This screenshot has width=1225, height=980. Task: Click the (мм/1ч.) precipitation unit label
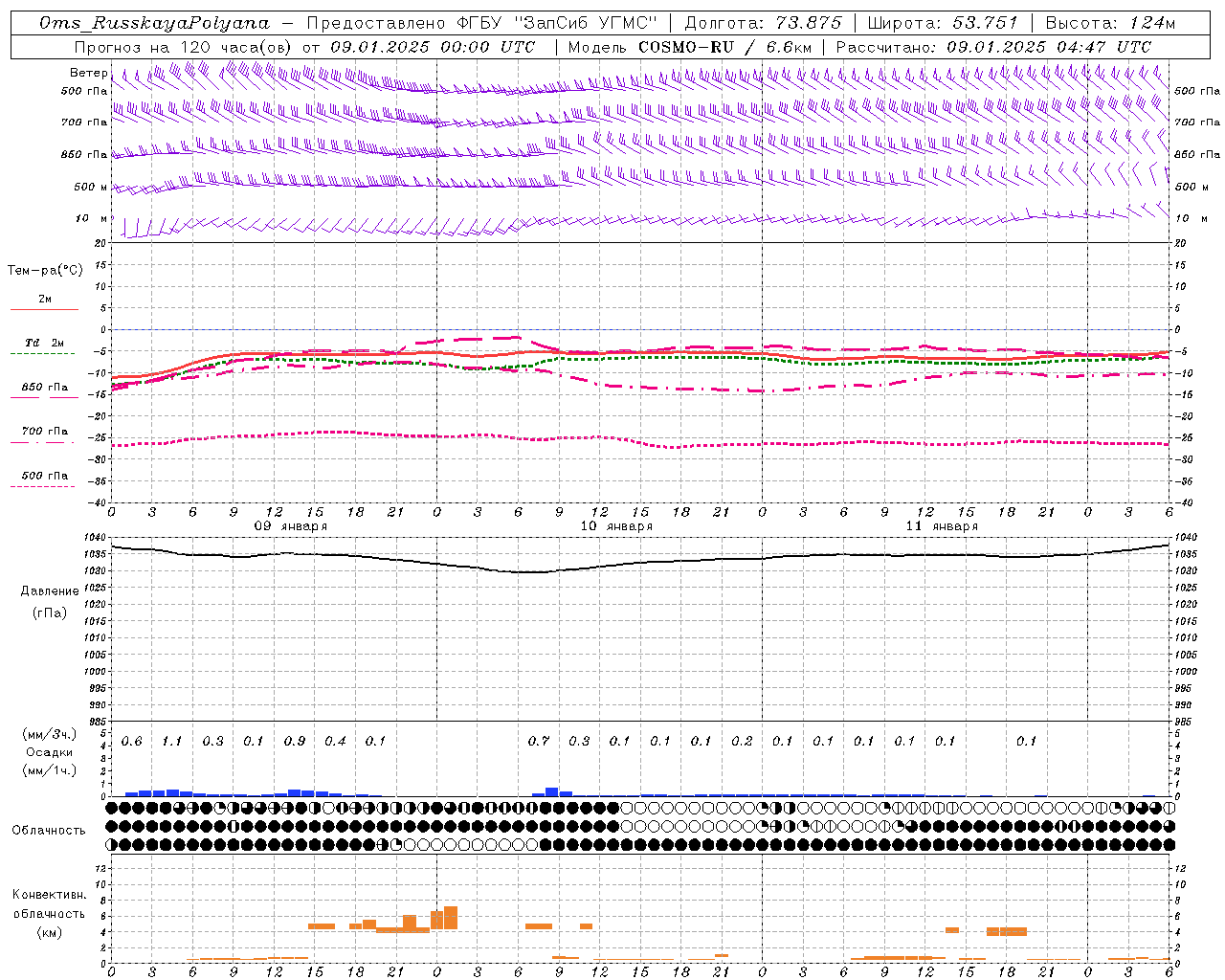pos(49,770)
